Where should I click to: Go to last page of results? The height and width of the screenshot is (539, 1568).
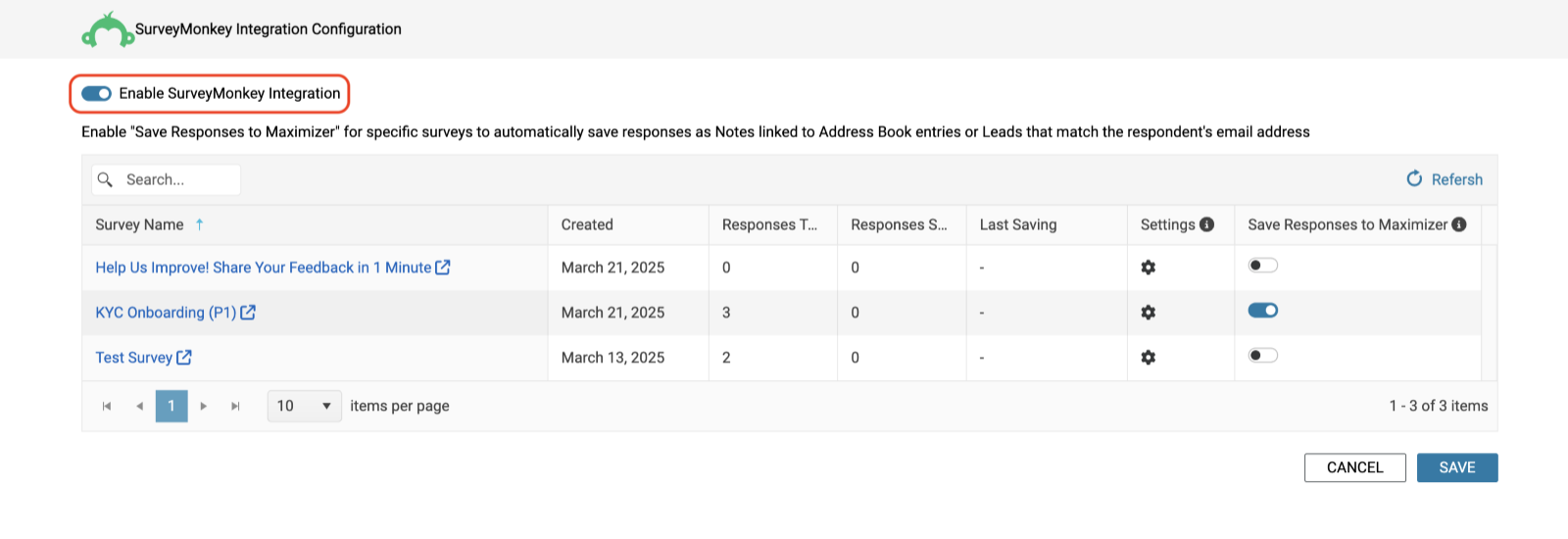235,406
